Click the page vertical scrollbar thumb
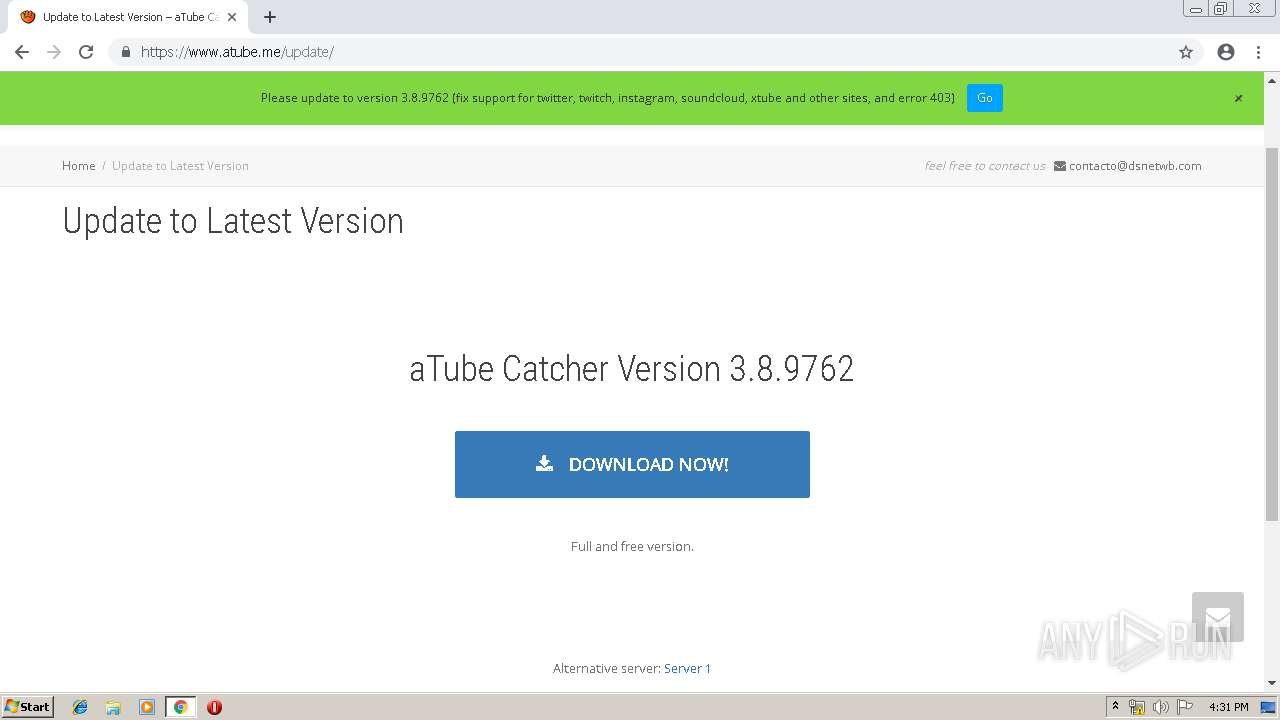This screenshot has width=1280, height=720. click(1272, 333)
